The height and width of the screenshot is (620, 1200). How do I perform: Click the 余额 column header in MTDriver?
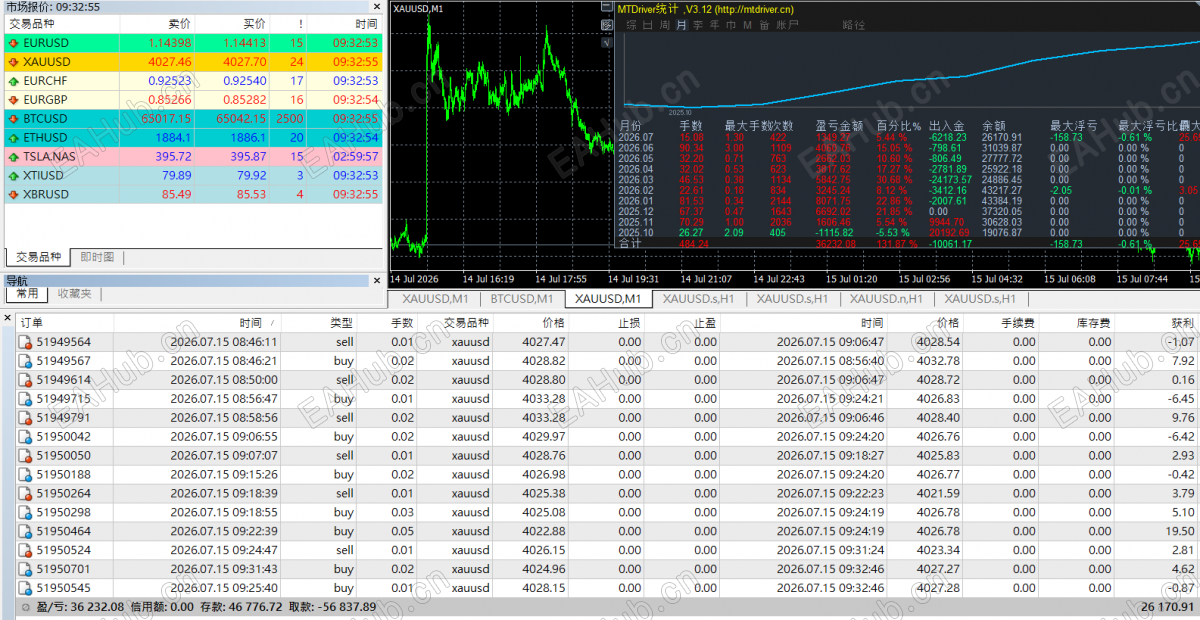[994, 126]
